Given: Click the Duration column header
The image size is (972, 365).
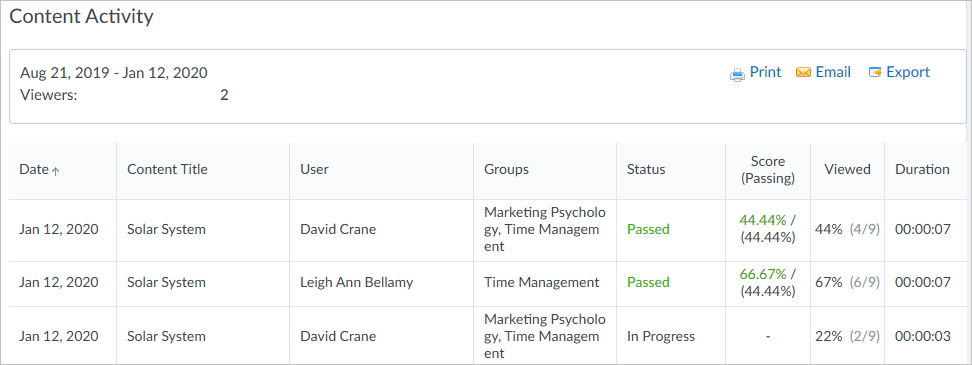Looking at the screenshot, I should 922,170.
